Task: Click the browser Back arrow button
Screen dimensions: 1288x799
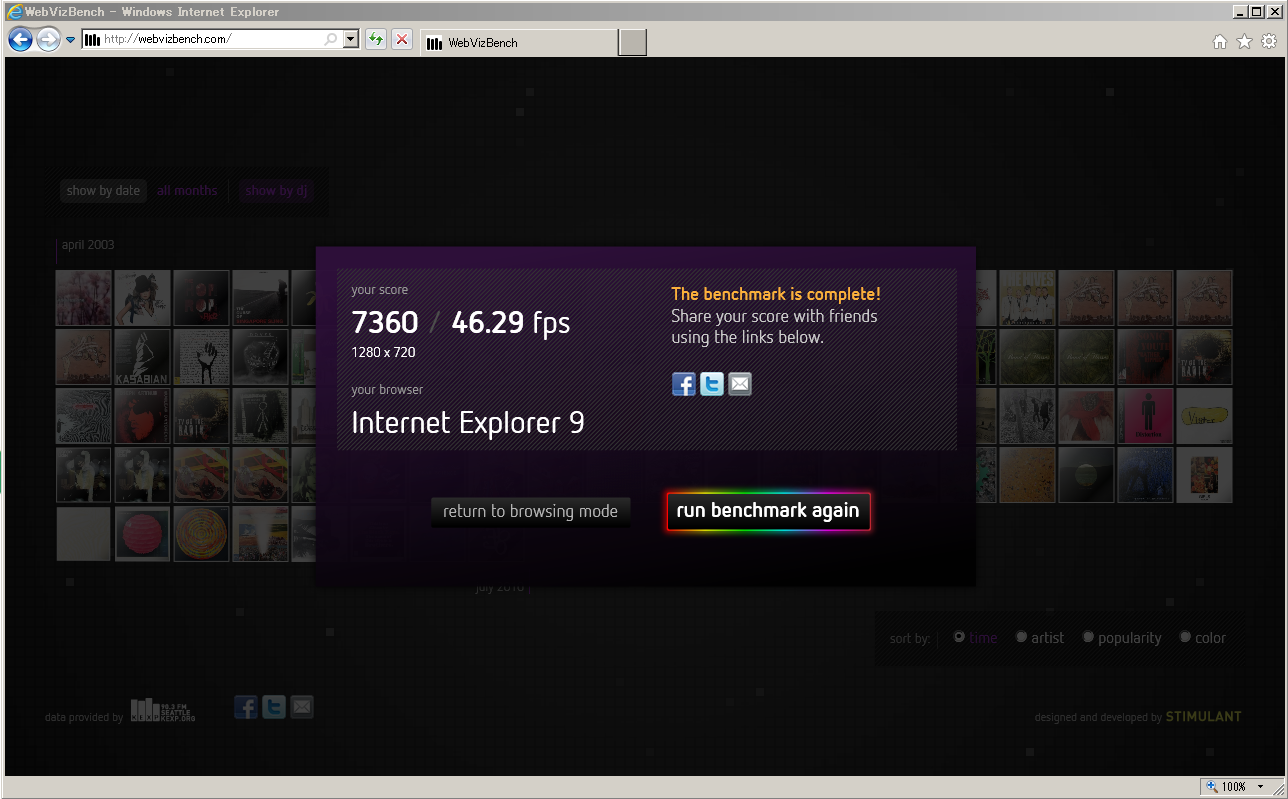Action: (x=21, y=40)
